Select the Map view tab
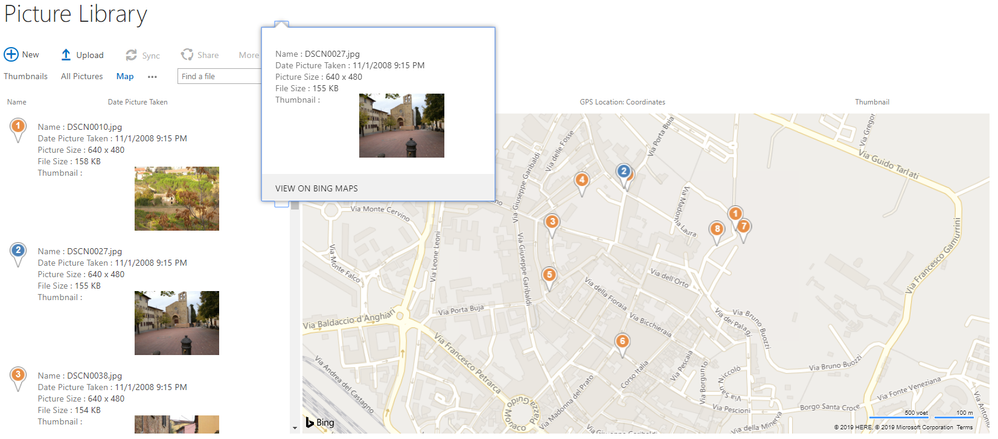 pyautogui.click(x=125, y=76)
